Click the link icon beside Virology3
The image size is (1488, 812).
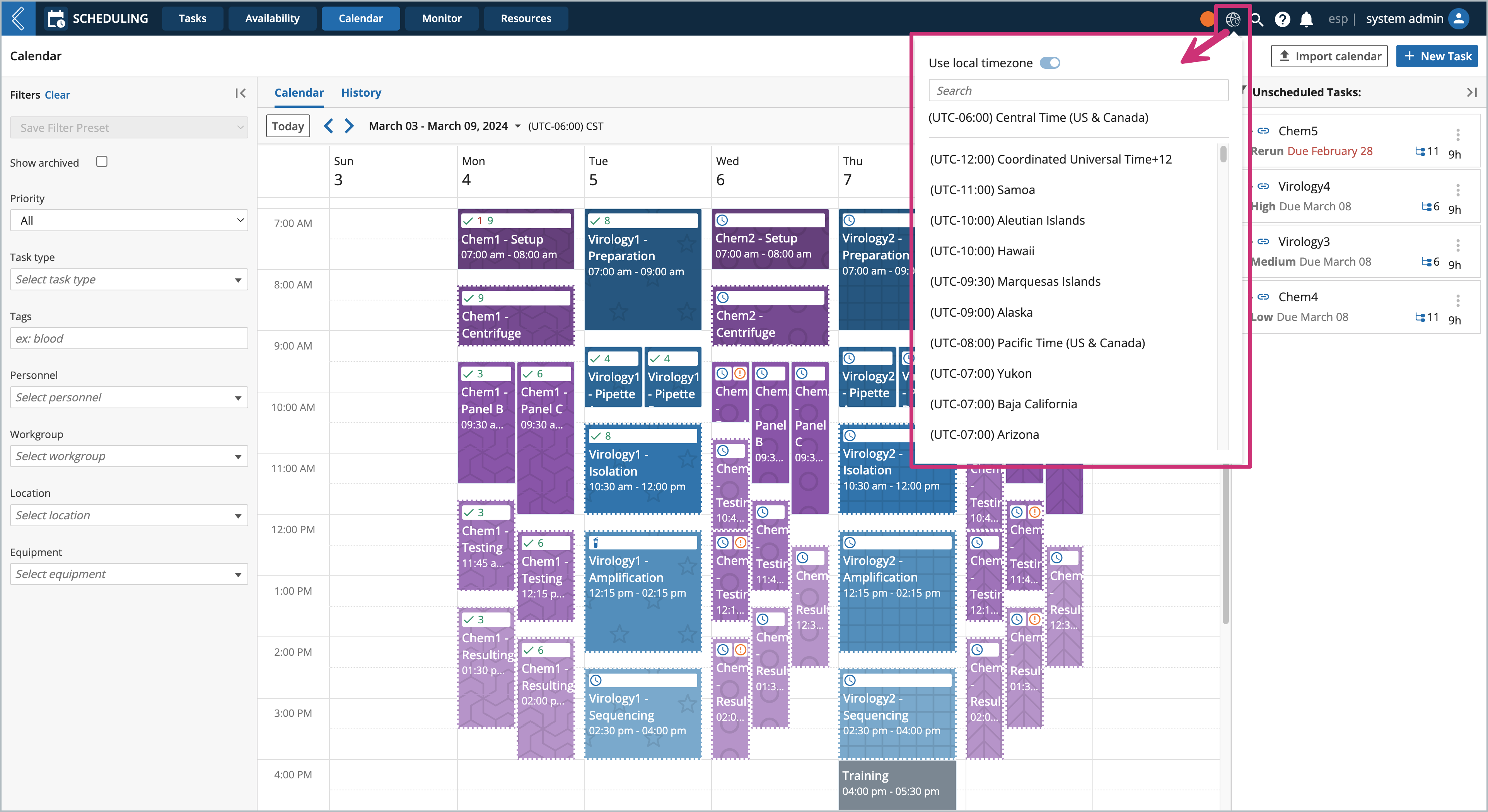[1263, 241]
